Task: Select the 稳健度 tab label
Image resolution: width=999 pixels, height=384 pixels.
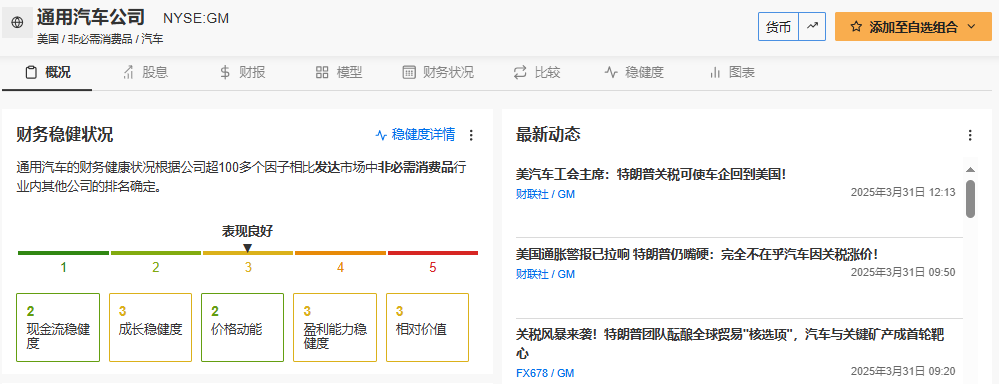Action: pyautogui.click(x=645, y=73)
